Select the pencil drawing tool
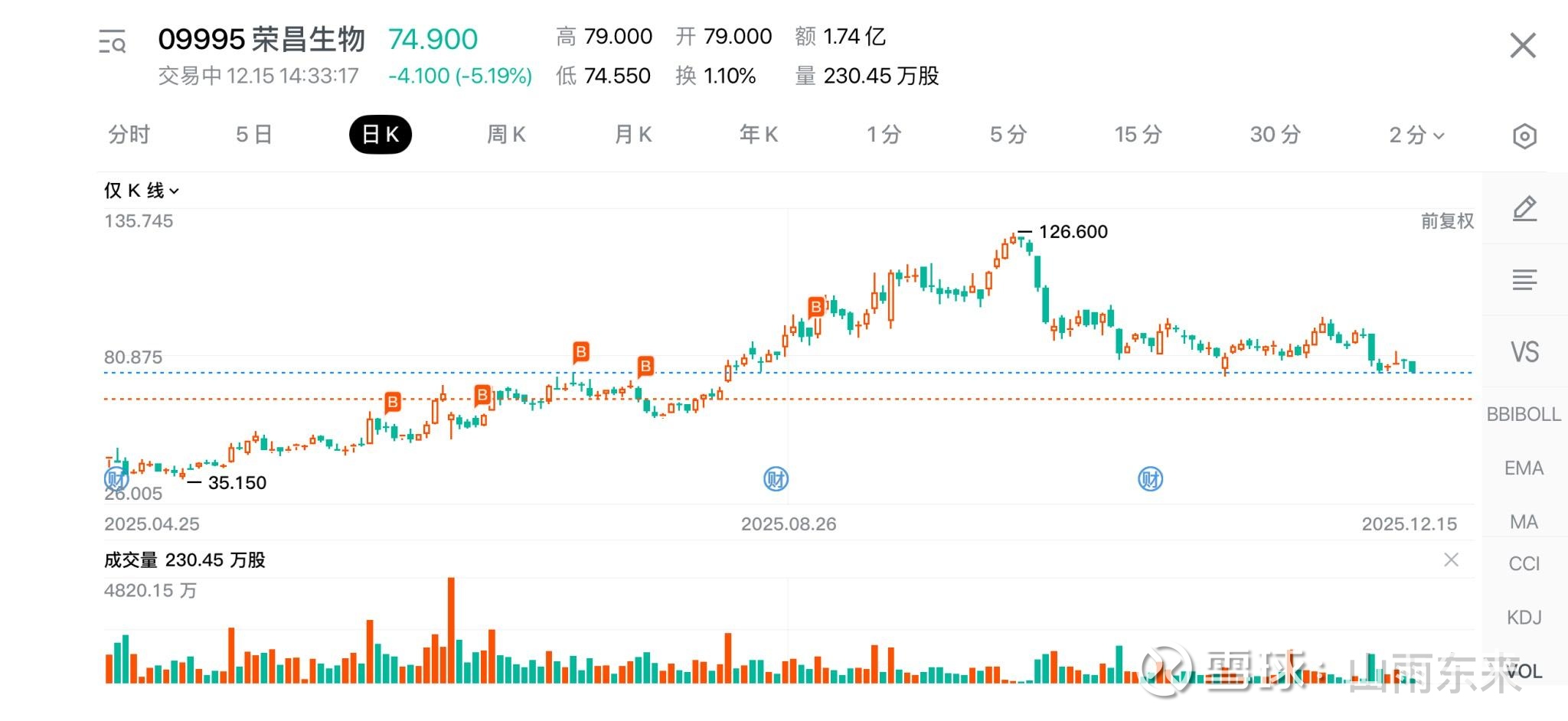The image size is (1568, 721). (1524, 208)
